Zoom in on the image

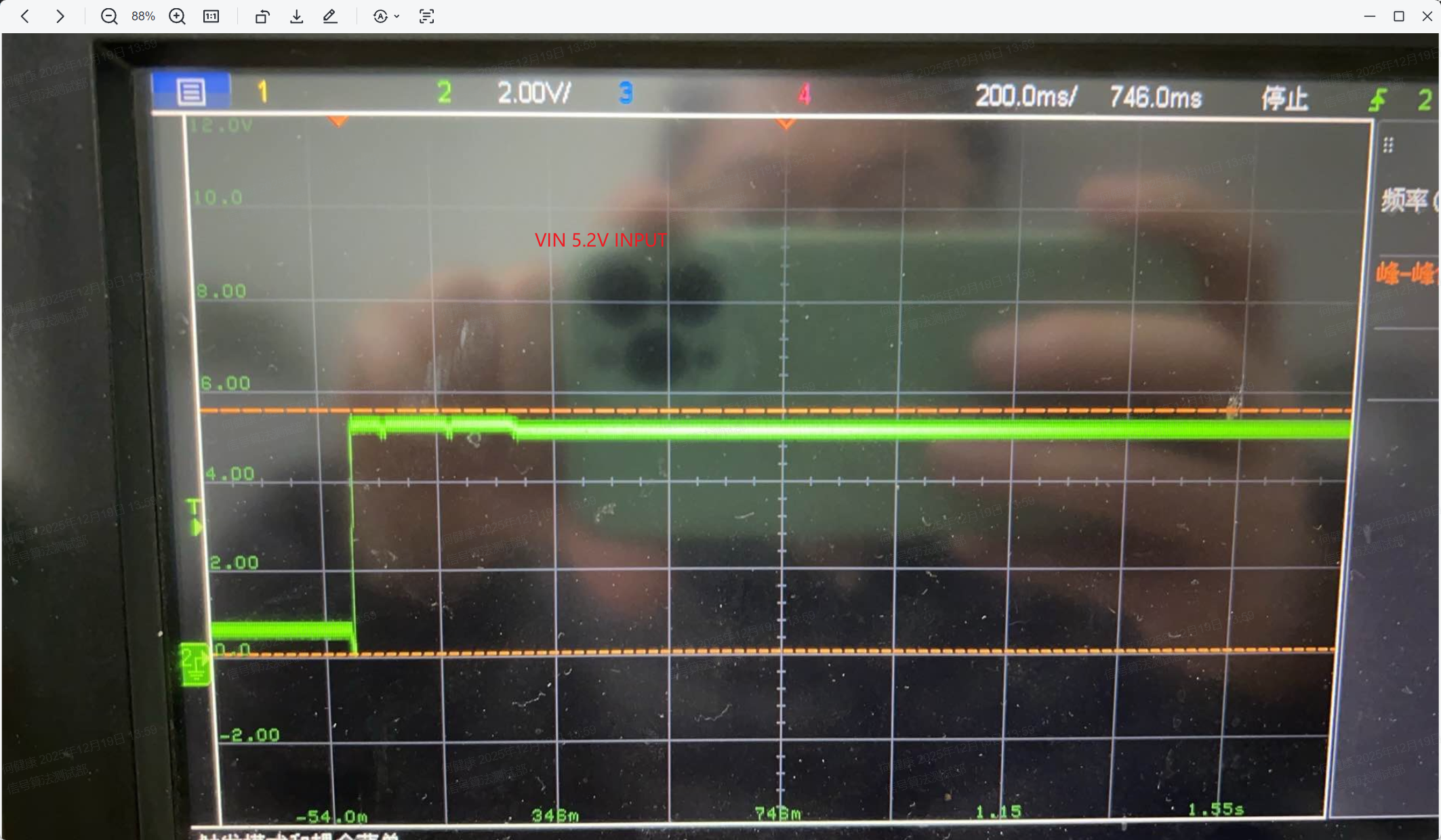[x=177, y=16]
